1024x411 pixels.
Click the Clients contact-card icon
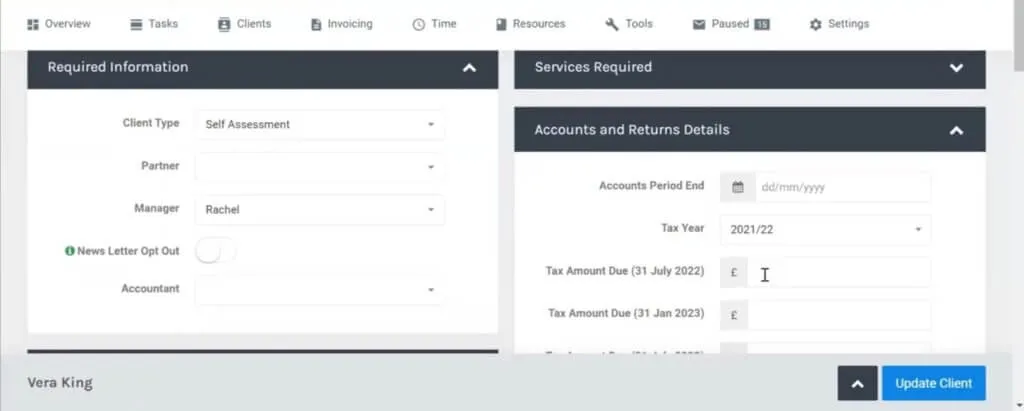click(x=224, y=24)
